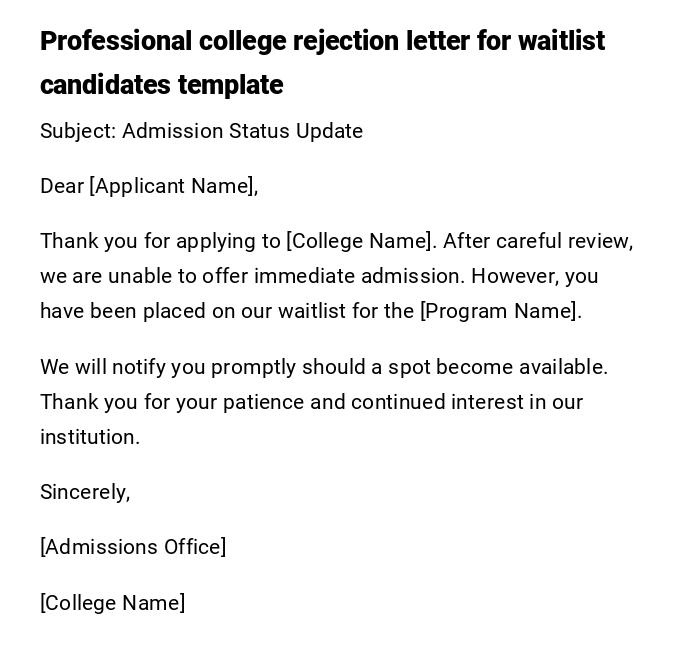The height and width of the screenshot is (665, 700).
Task: Click the '[Applicant Name]' placeholder in greeting
Action: coord(173,186)
